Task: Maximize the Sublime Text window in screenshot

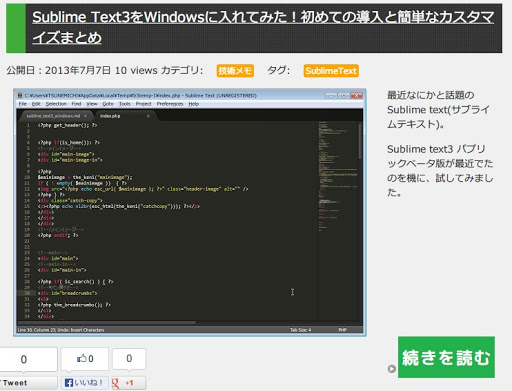Action: [344, 96]
